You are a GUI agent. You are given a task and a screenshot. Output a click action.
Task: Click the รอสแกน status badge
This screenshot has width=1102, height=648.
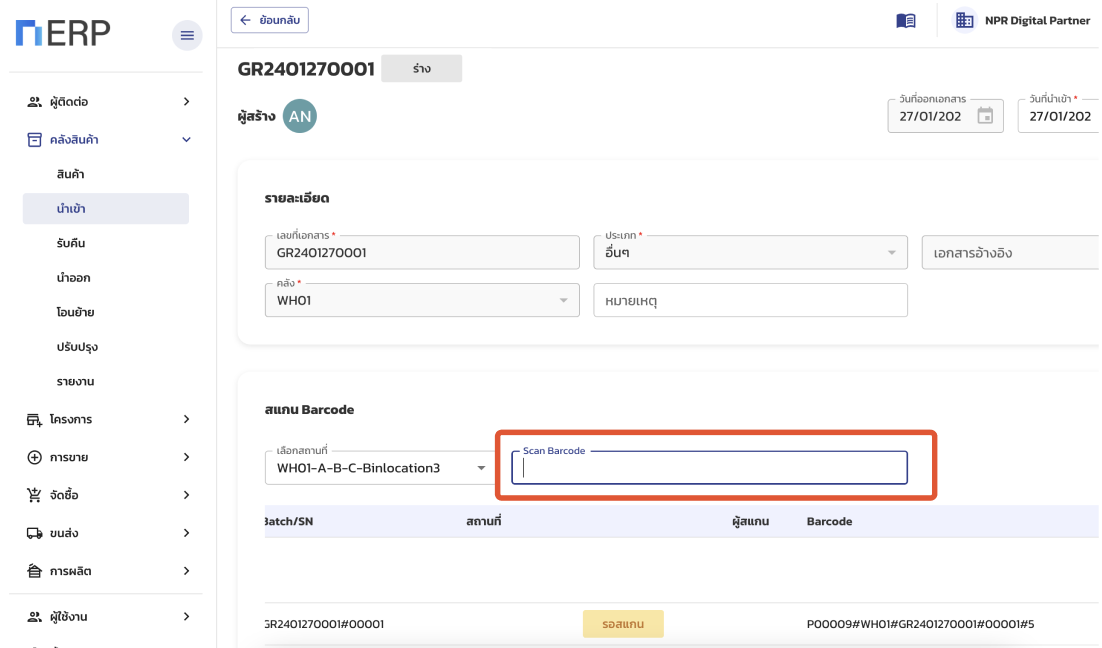[623, 624]
